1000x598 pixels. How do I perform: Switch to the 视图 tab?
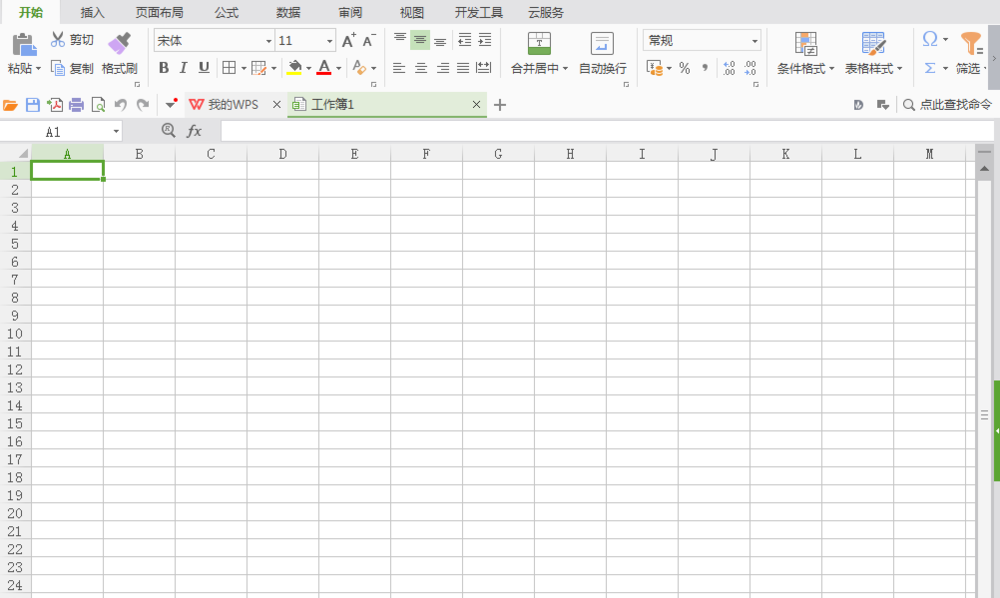click(x=412, y=12)
